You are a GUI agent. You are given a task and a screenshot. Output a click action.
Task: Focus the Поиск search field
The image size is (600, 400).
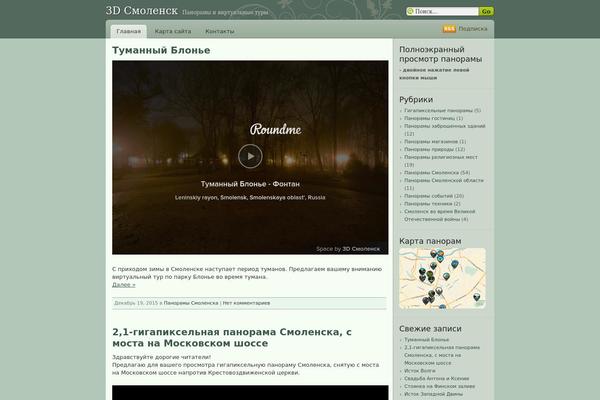point(445,11)
